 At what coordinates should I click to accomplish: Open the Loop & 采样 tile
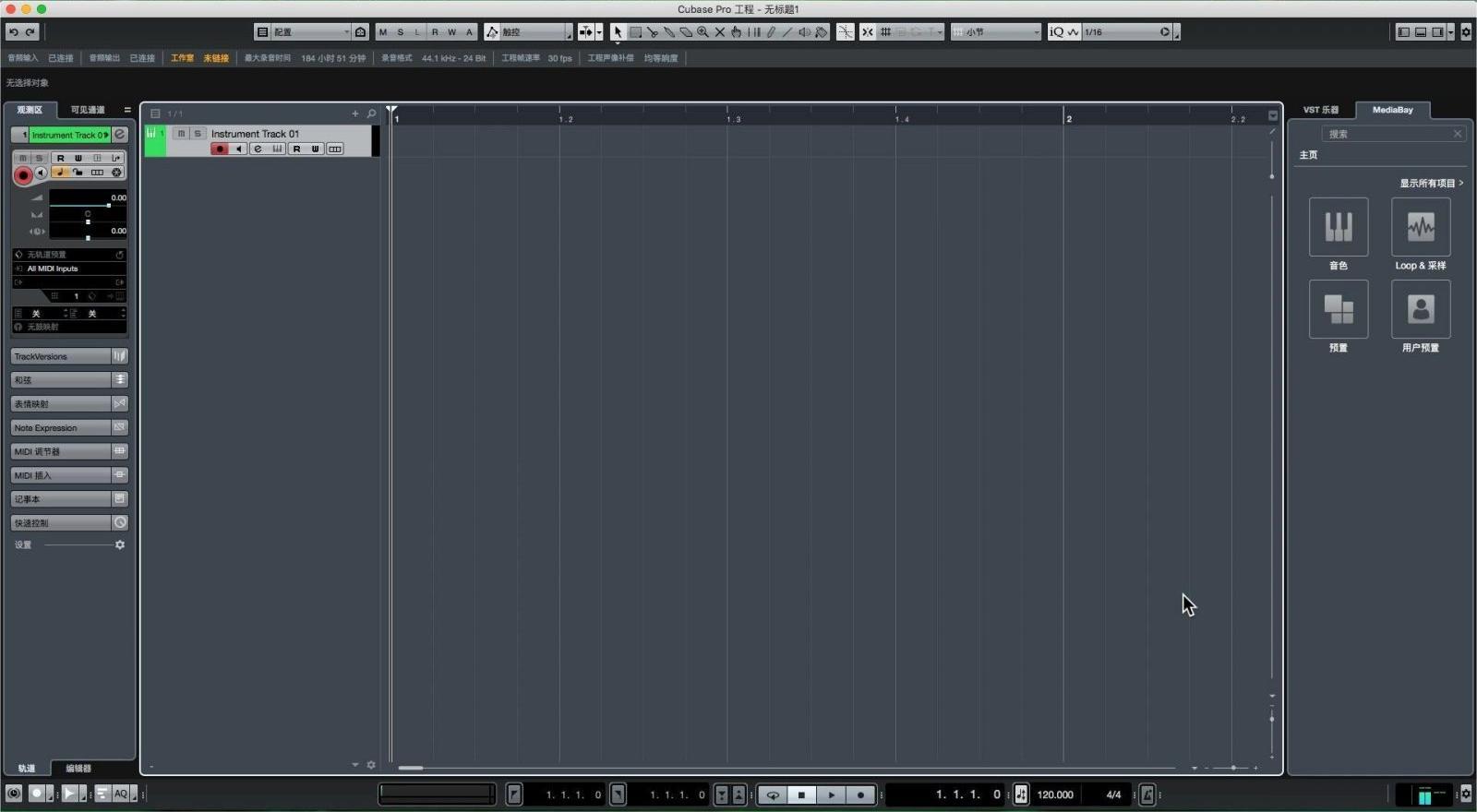coord(1421,227)
